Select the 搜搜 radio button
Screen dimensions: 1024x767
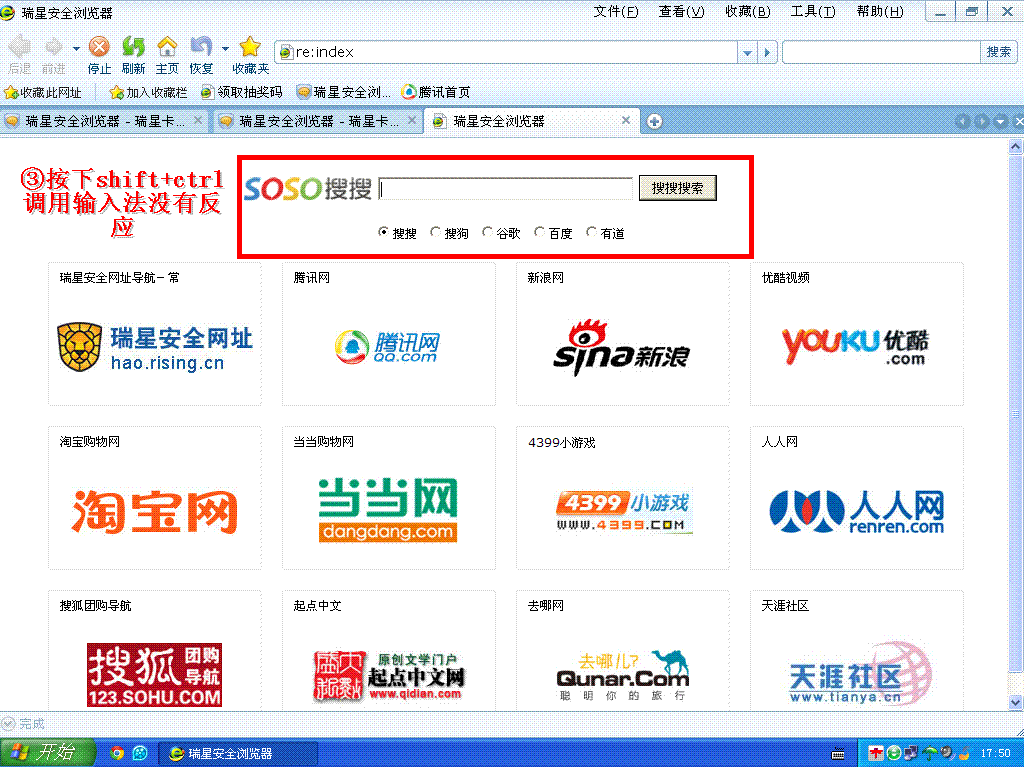pos(383,232)
